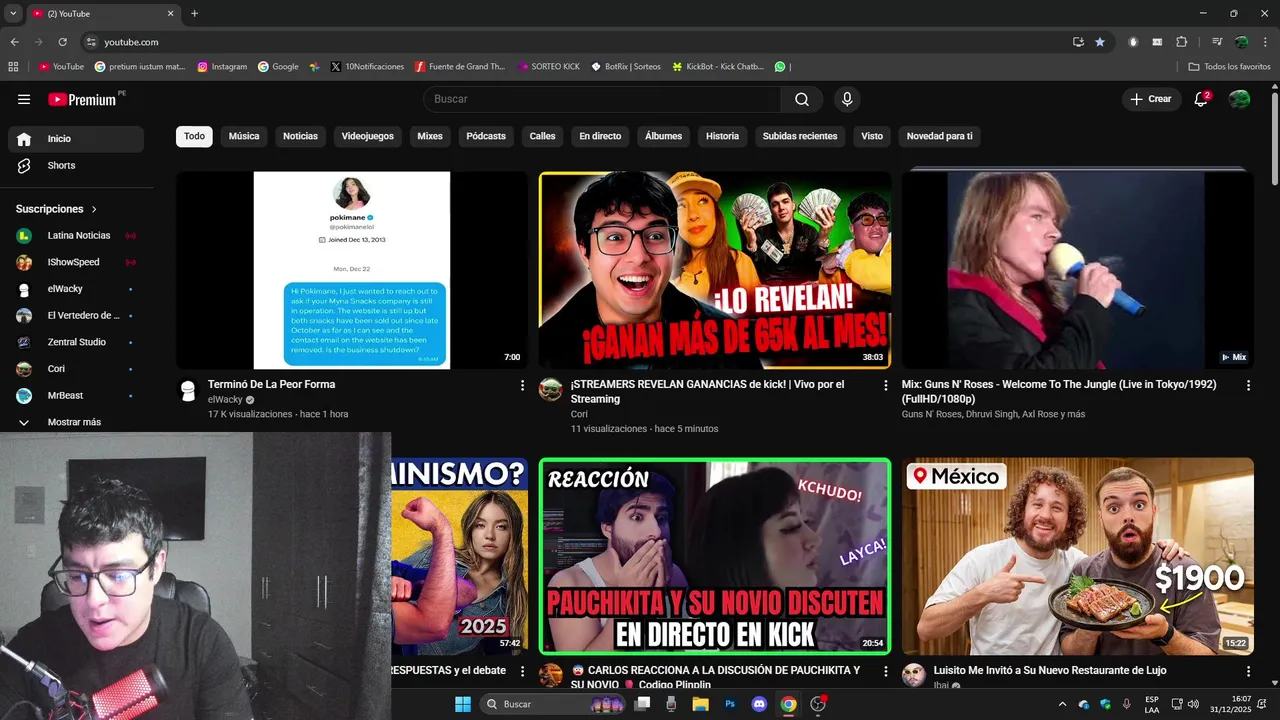The width and height of the screenshot is (1280, 720).
Task: Open 10Notificaciones bookmark
Action: click(367, 67)
